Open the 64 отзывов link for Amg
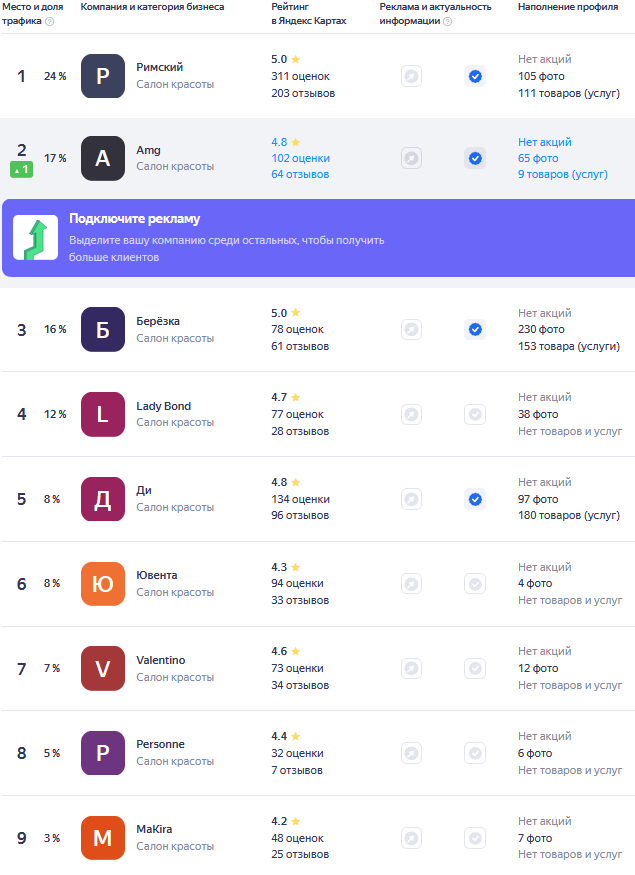The height and width of the screenshot is (875, 635). click(x=300, y=174)
